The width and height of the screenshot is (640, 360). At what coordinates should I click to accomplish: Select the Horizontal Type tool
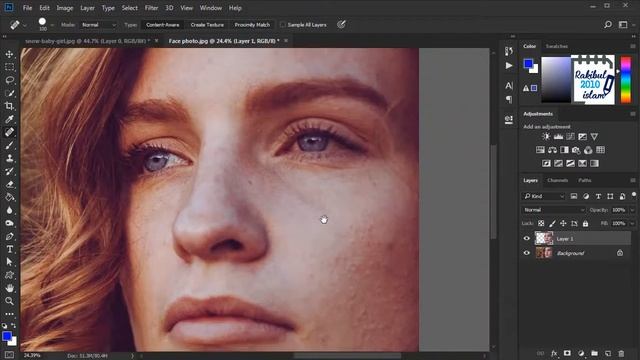pos(9,249)
